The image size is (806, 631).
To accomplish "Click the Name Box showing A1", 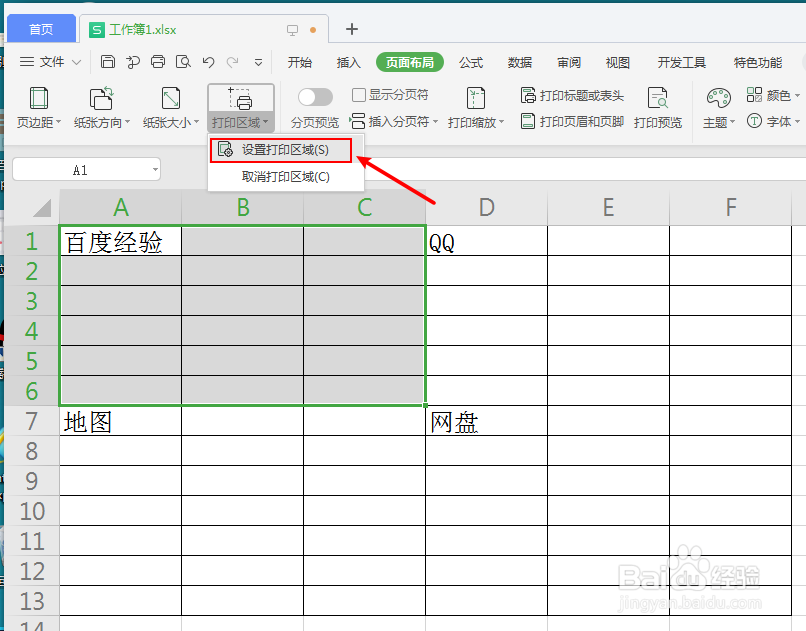I will point(86,170).
